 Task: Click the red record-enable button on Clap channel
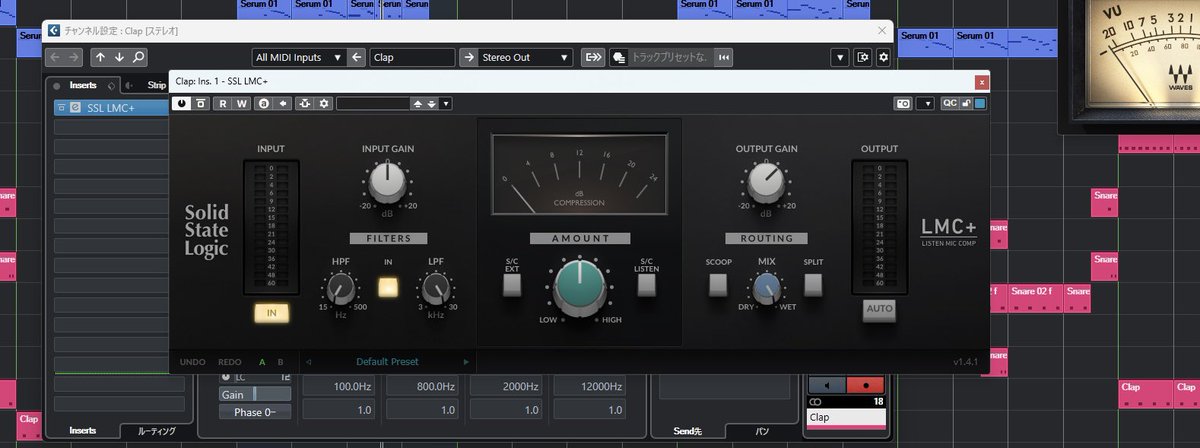[x=864, y=384]
